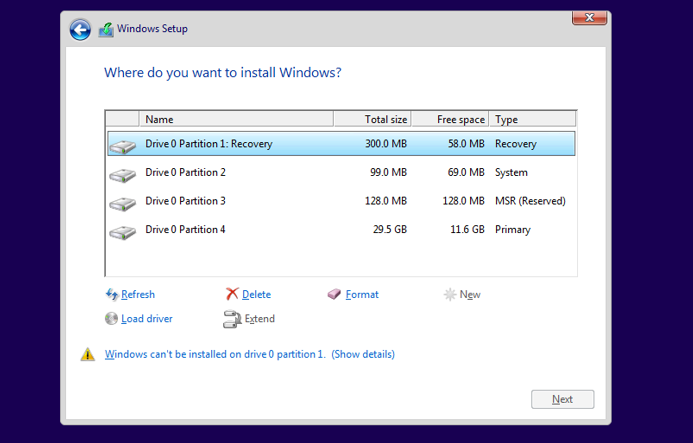Click the MSR (Reserved) type cell
The width and height of the screenshot is (693, 443).
(x=530, y=201)
